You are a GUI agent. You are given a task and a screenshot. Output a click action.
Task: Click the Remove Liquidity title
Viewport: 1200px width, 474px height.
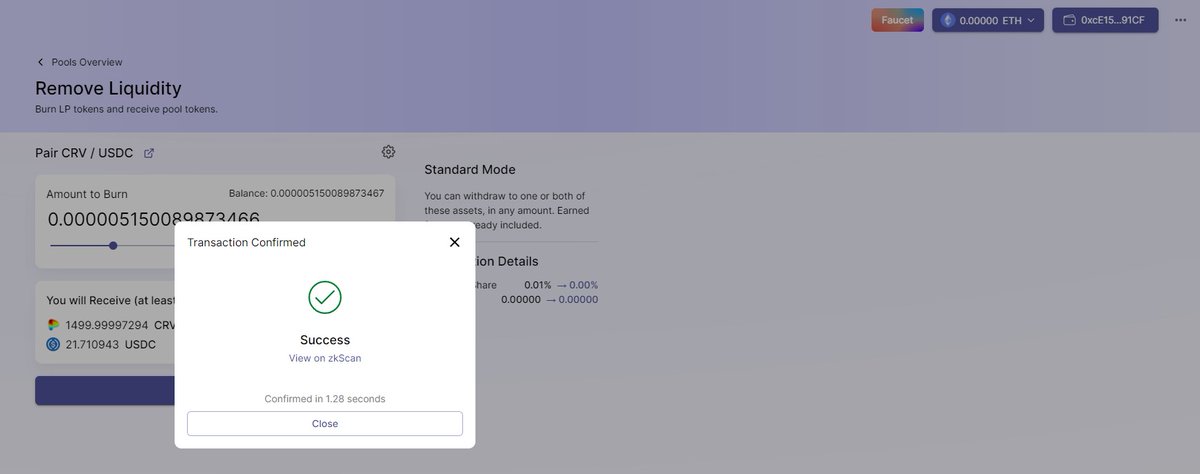point(108,88)
